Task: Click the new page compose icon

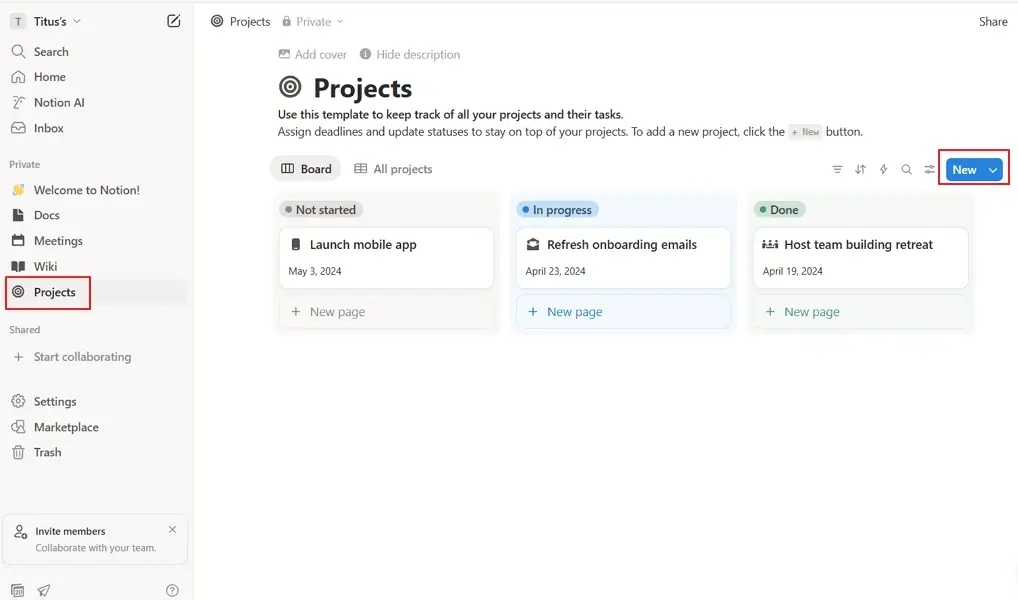Action: point(173,20)
